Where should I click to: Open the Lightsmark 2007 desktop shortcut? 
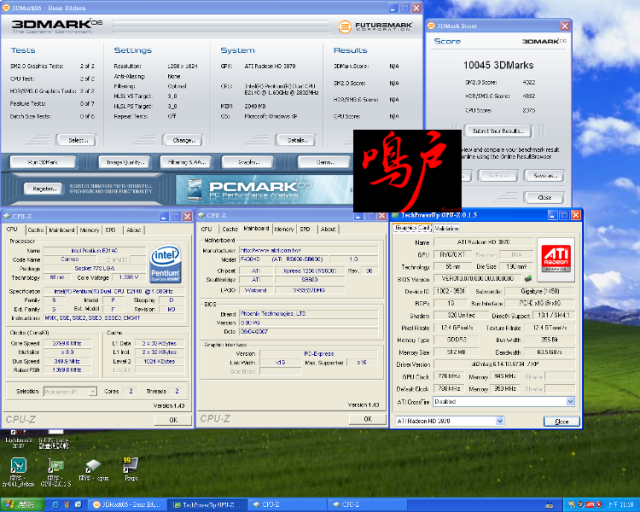[18, 439]
